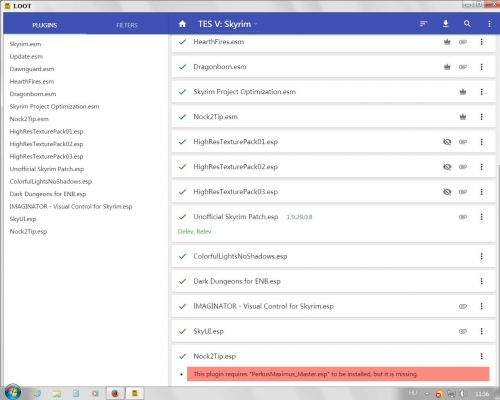Open HearthFires.esm card three-dot menu
The height and width of the screenshot is (400, 500).
click(x=481, y=42)
